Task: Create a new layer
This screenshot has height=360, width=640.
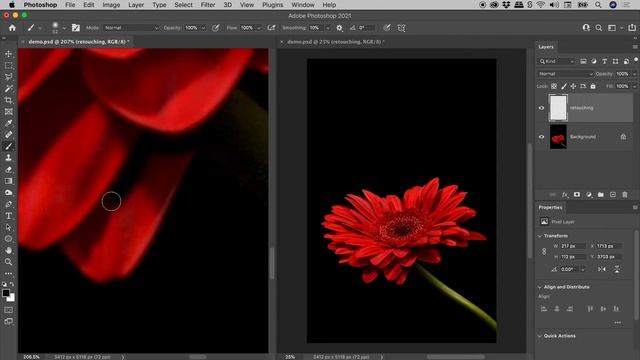Action: click(x=613, y=195)
